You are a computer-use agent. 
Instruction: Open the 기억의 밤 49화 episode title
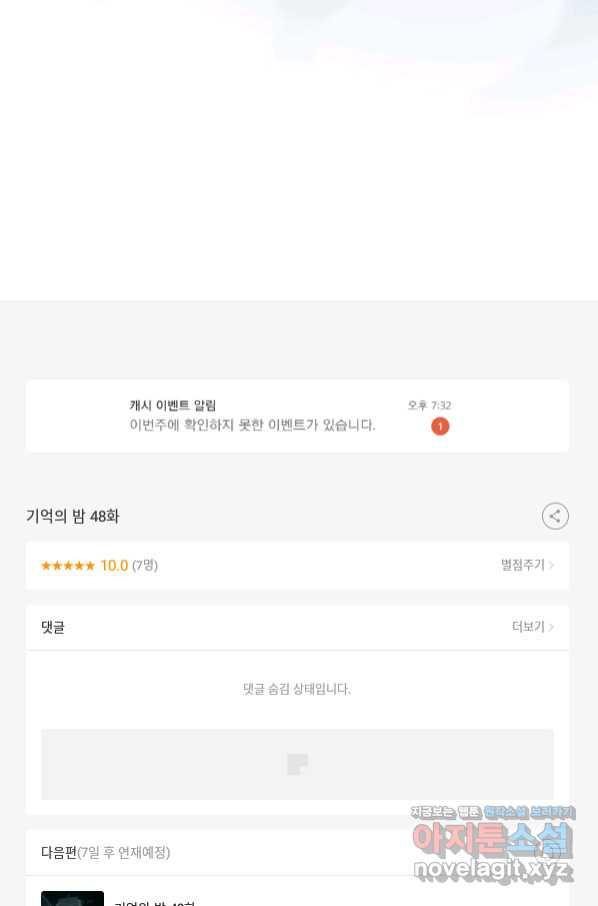point(155,903)
